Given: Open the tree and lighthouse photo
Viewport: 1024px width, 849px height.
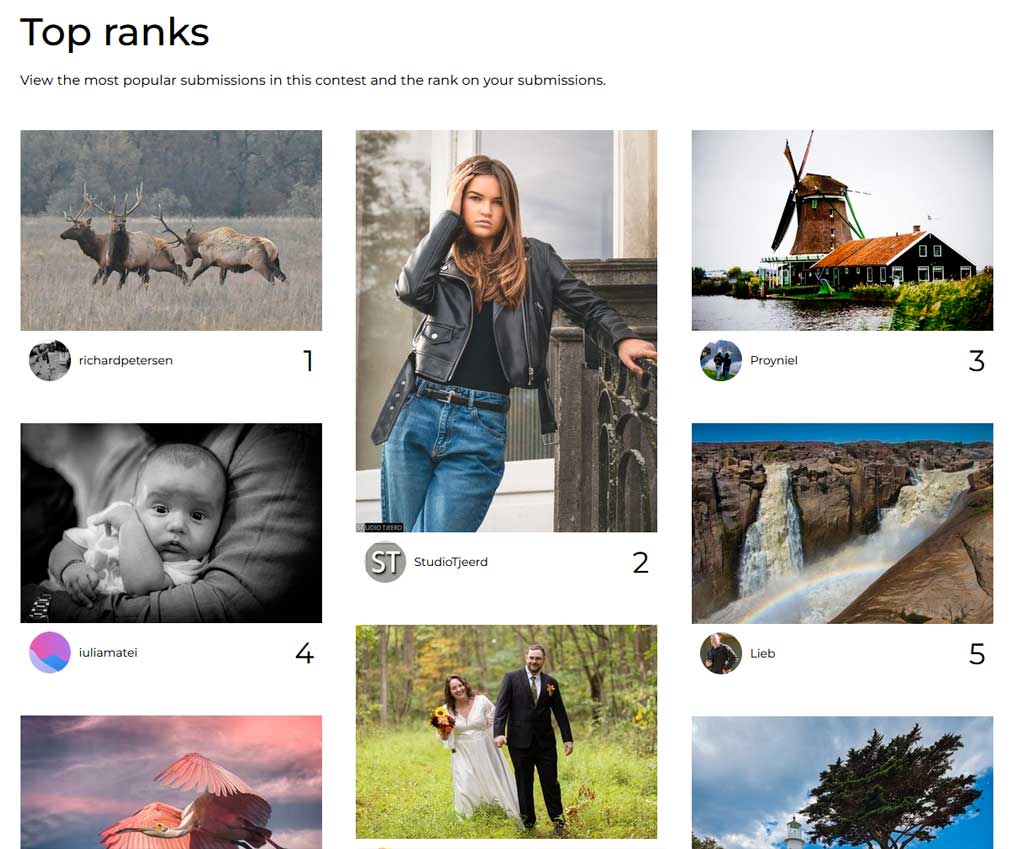Looking at the screenshot, I should coord(842,782).
